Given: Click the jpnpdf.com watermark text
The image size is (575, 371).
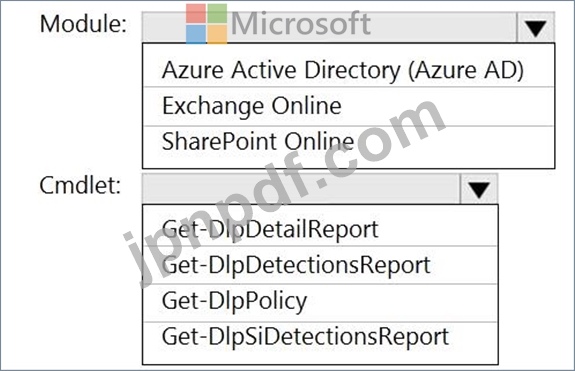Looking at the screenshot, I should (284, 191).
